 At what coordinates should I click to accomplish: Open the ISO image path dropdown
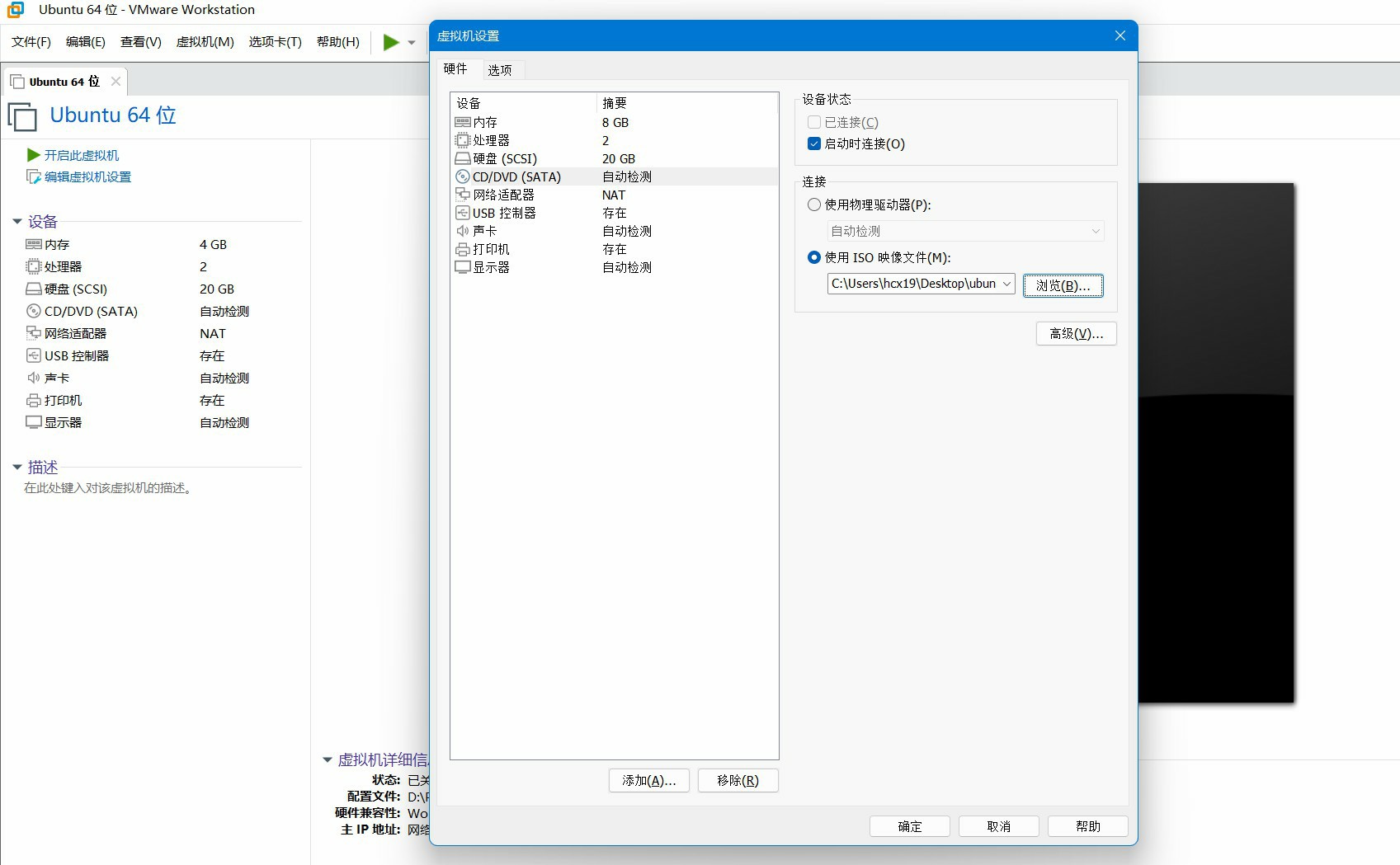click(1006, 284)
